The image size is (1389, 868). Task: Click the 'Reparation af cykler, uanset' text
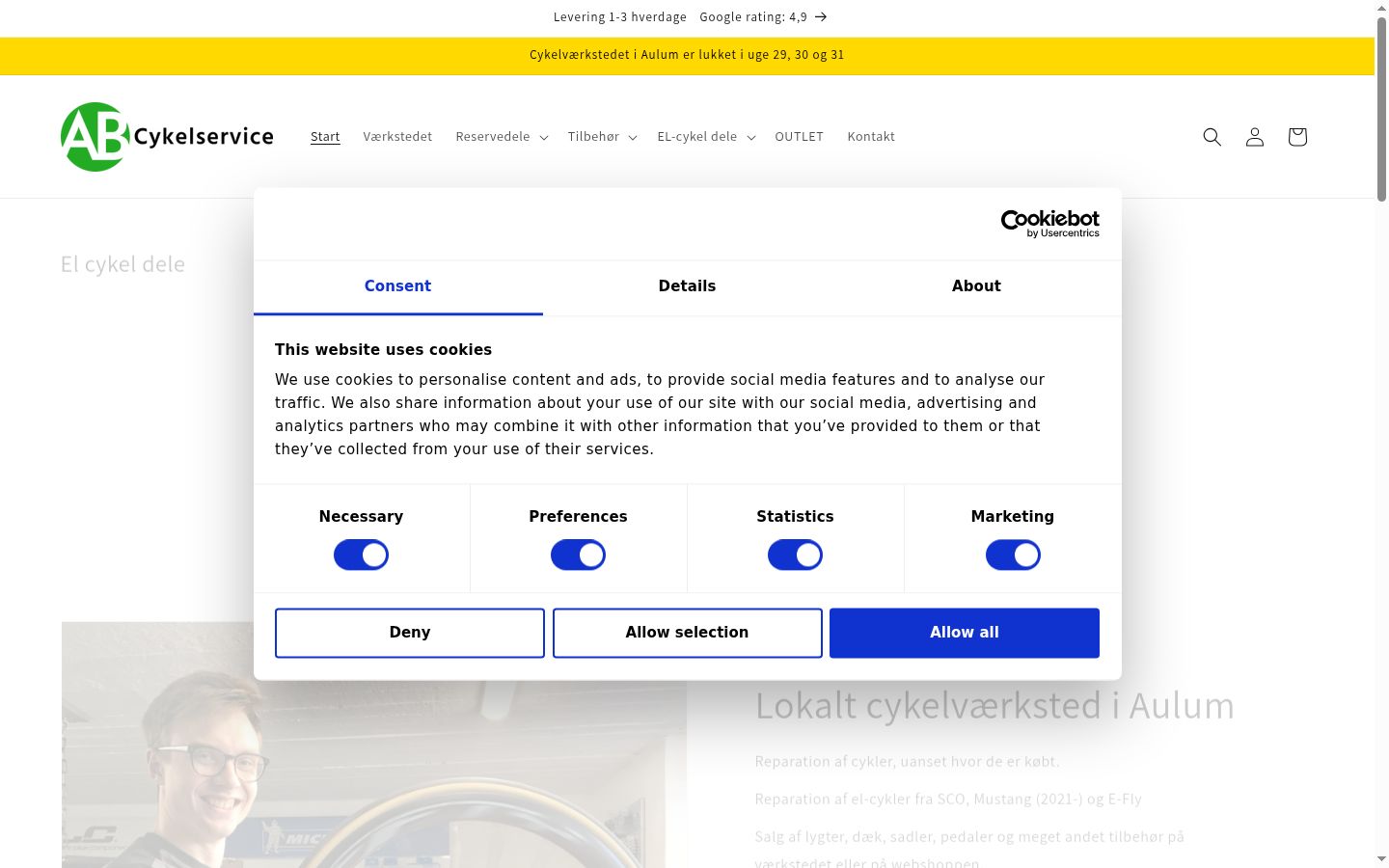tap(907, 762)
